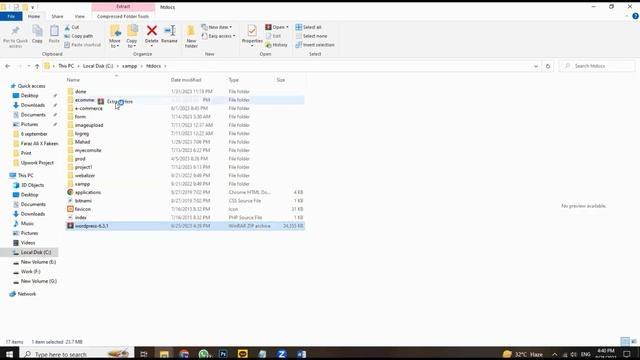Open Chrome from the taskbar
This screenshot has height=360, width=640.
point(184,354)
